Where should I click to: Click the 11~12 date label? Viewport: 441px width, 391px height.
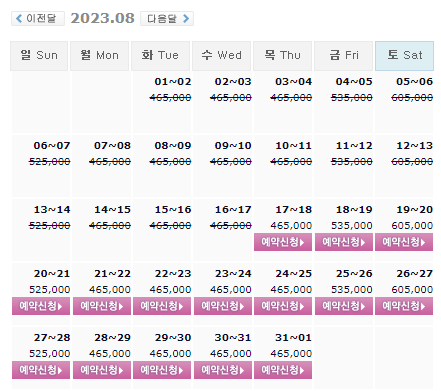354,146
